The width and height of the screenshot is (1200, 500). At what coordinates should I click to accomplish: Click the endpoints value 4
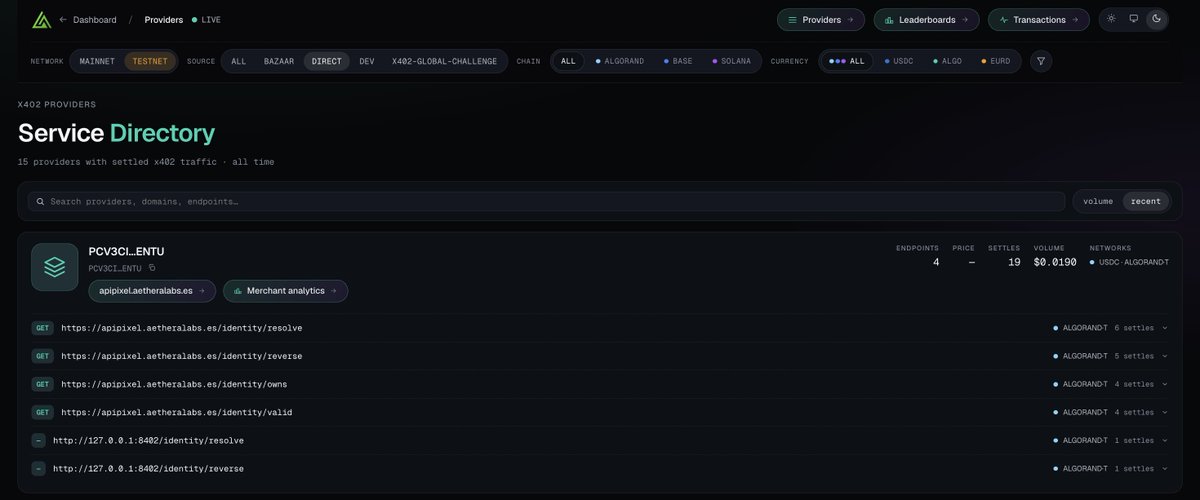(x=935, y=262)
